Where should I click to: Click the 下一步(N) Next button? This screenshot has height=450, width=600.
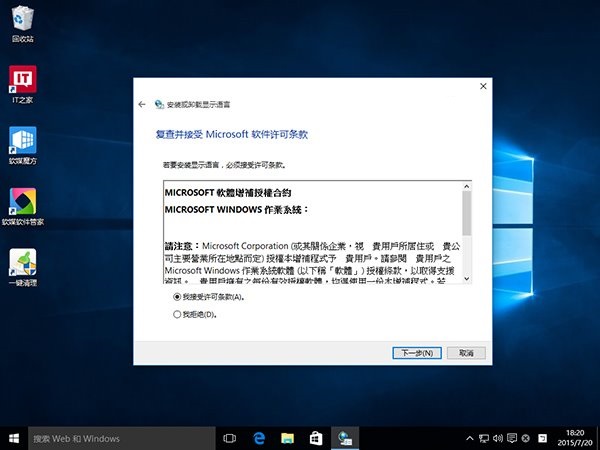[417, 353]
